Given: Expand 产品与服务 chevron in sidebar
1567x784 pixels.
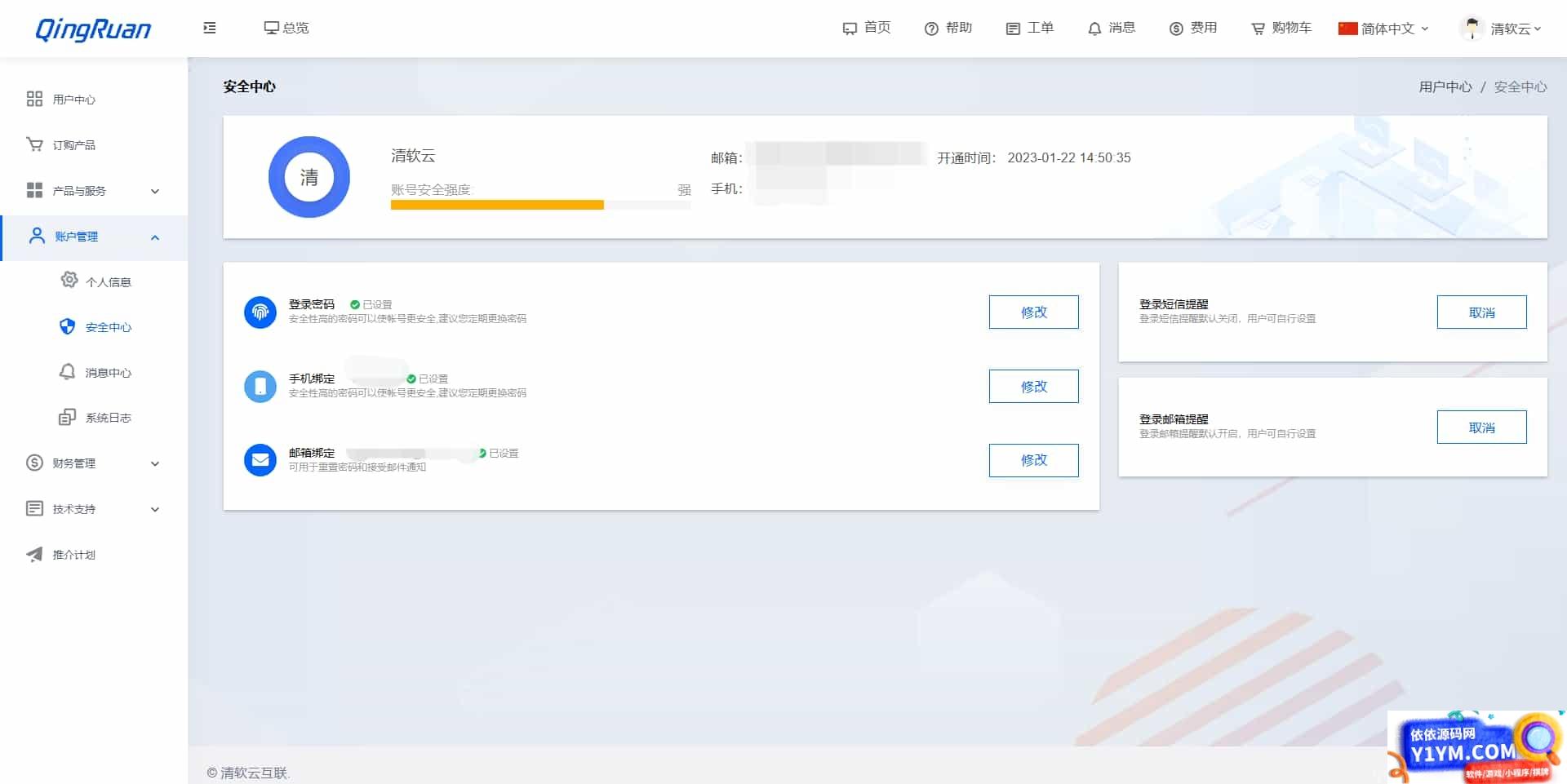Looking at the screenshot, I should tap(155, 191).
